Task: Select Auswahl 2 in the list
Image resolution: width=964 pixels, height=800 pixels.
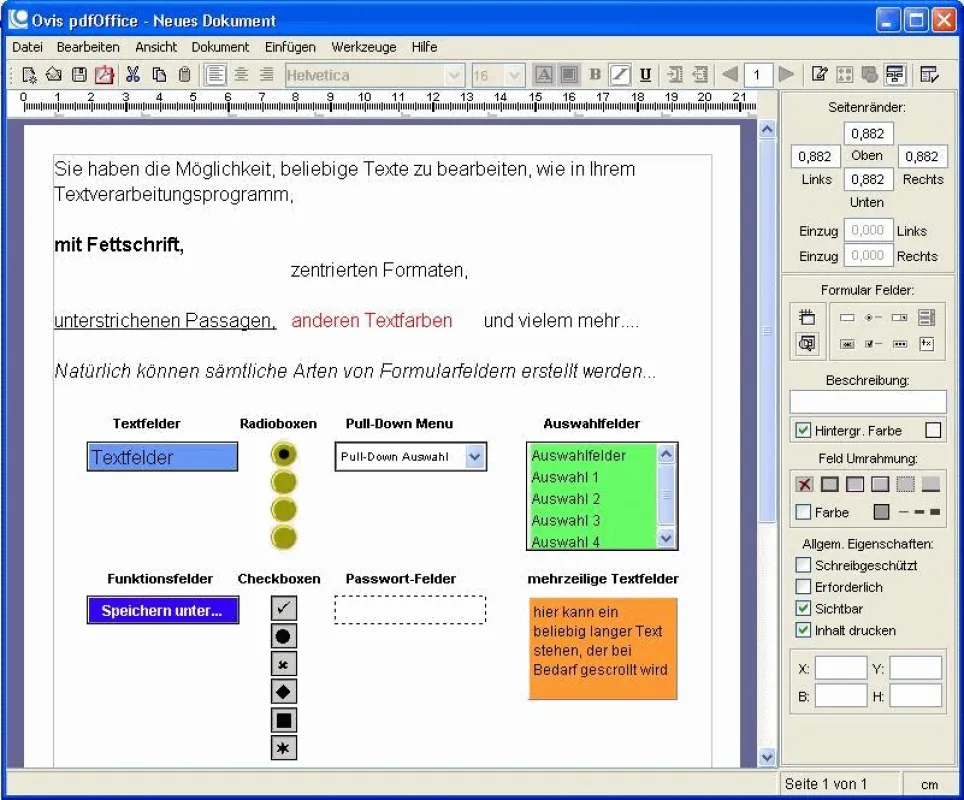Action: (x=591, y=499)
